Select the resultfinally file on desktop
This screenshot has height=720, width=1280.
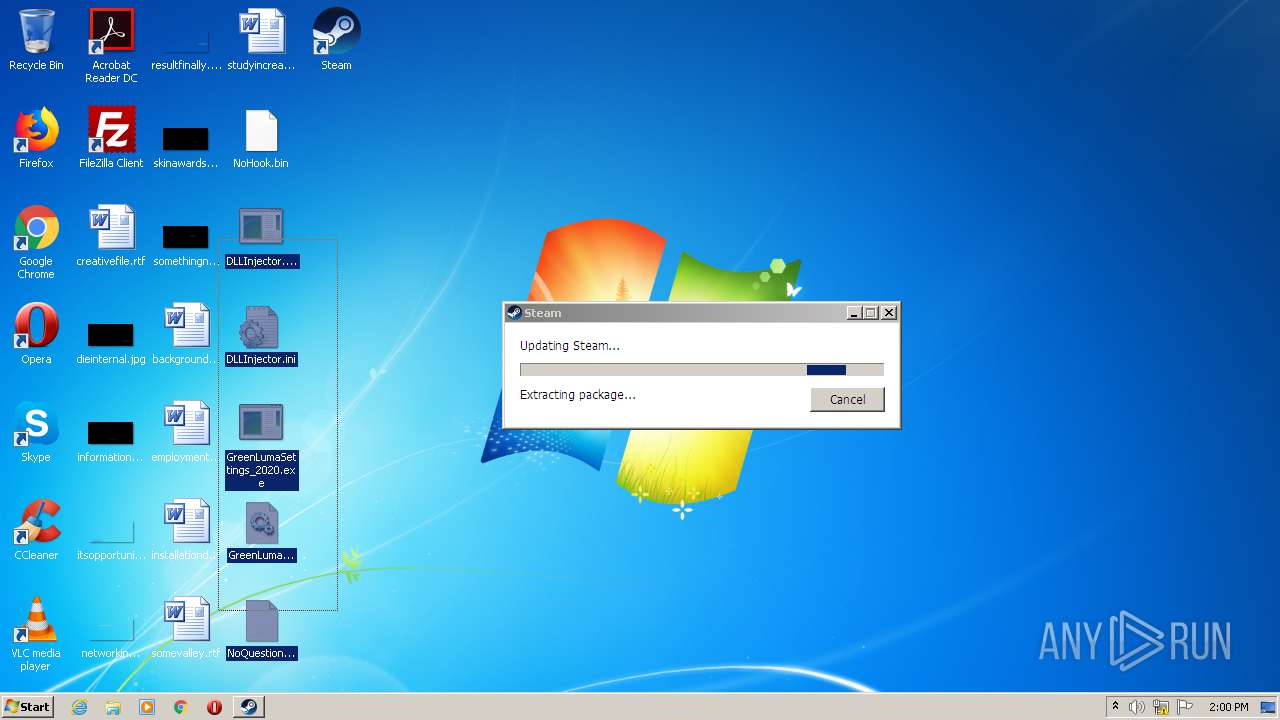coord(186,45)
